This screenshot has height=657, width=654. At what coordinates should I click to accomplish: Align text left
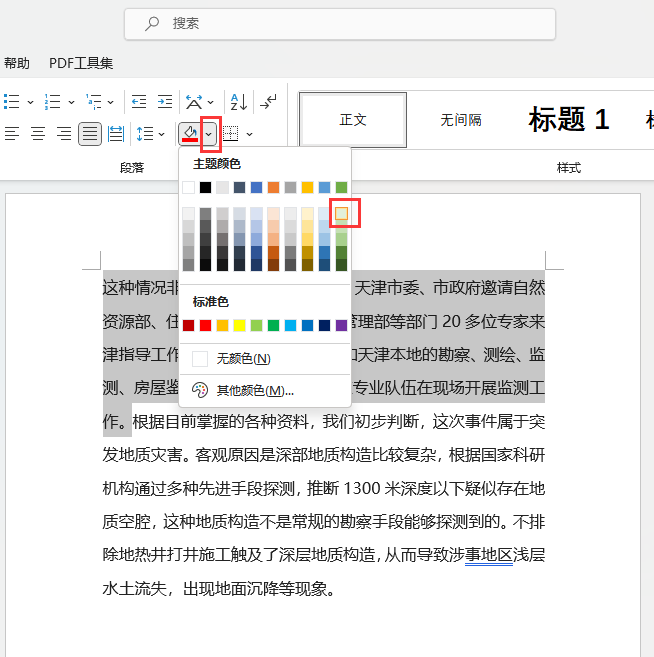pos(12,134)
